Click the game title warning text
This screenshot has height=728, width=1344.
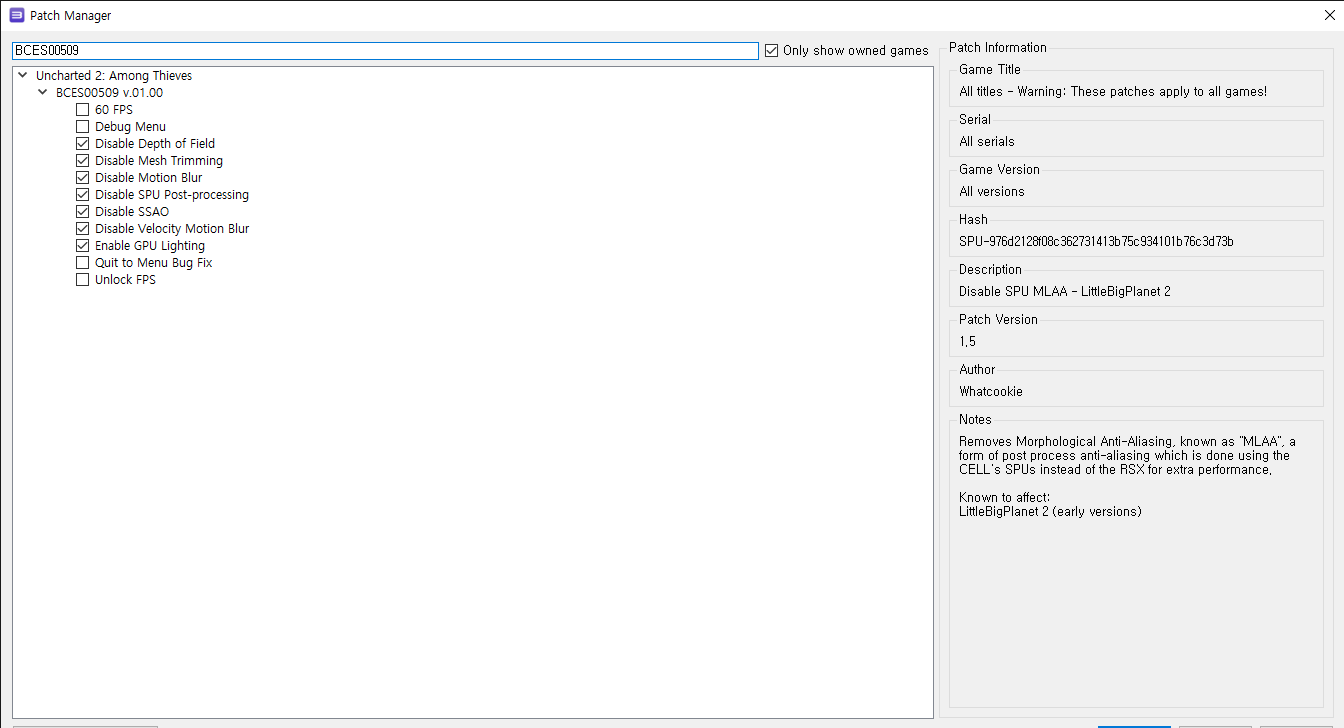click(x=1113, y=92)
